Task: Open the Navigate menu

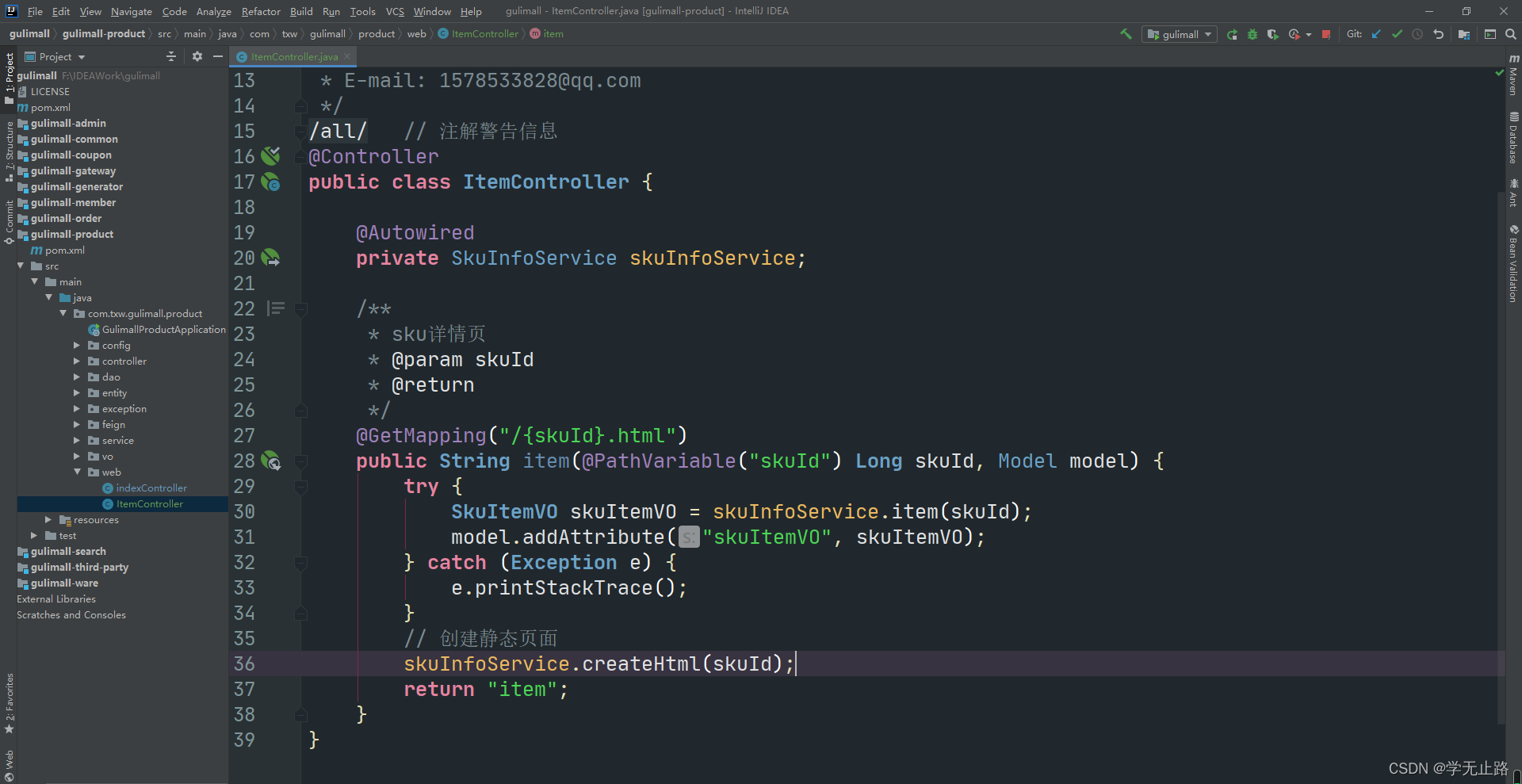Action: pos(131,11)
